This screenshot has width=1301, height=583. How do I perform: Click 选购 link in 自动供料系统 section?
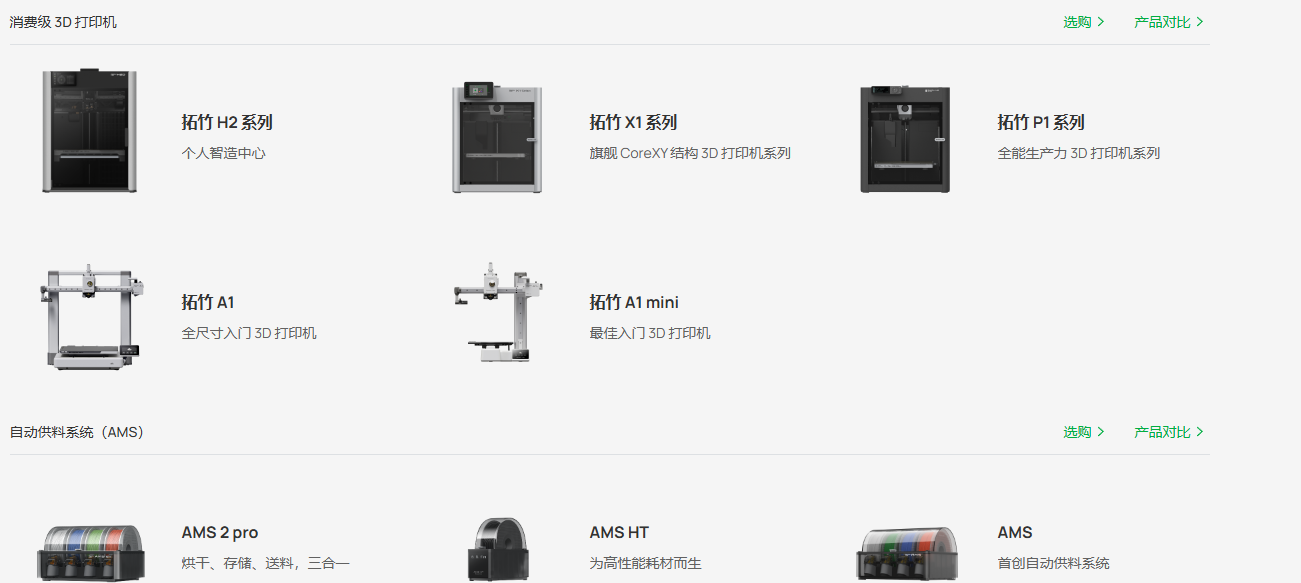click(x=1084, y=432)
